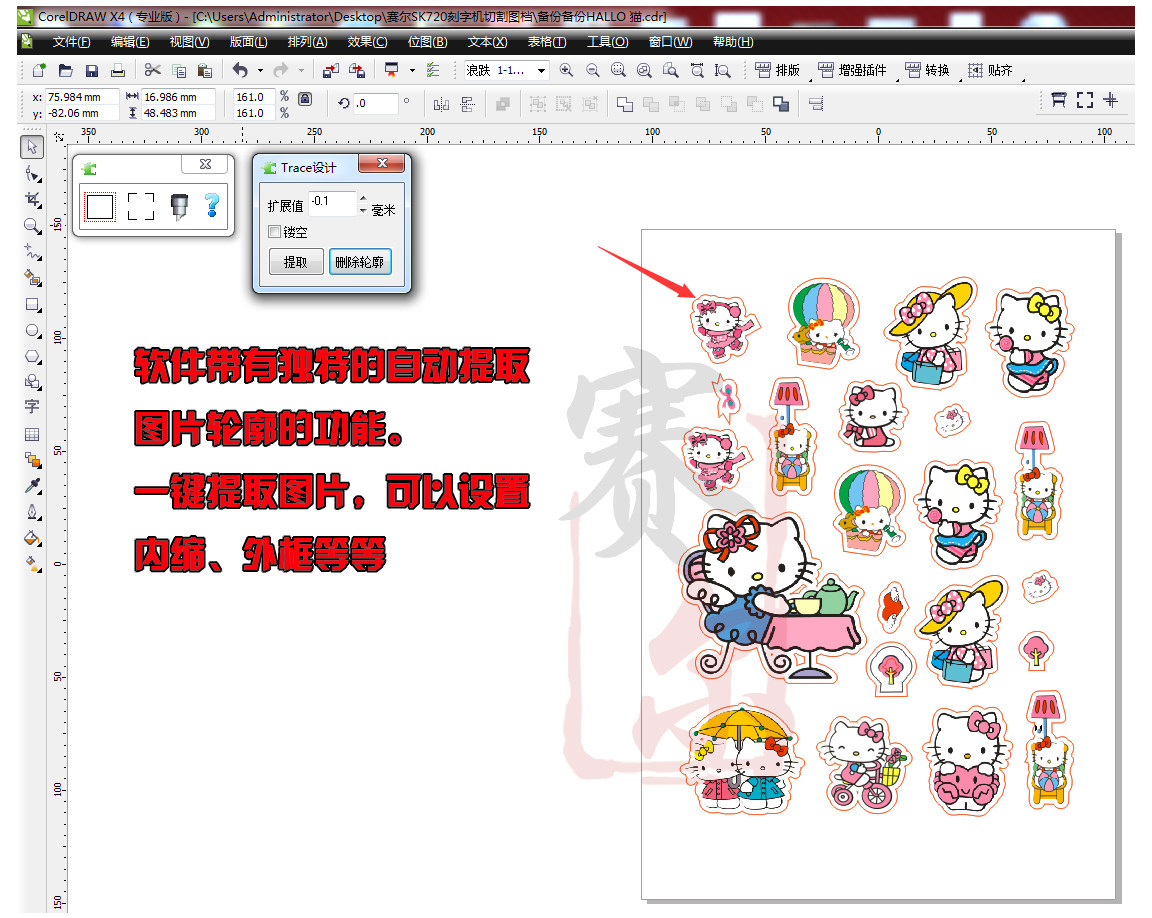
Task: Increase 扩展值 with the up spinner
Action: [x=363, y=198]
